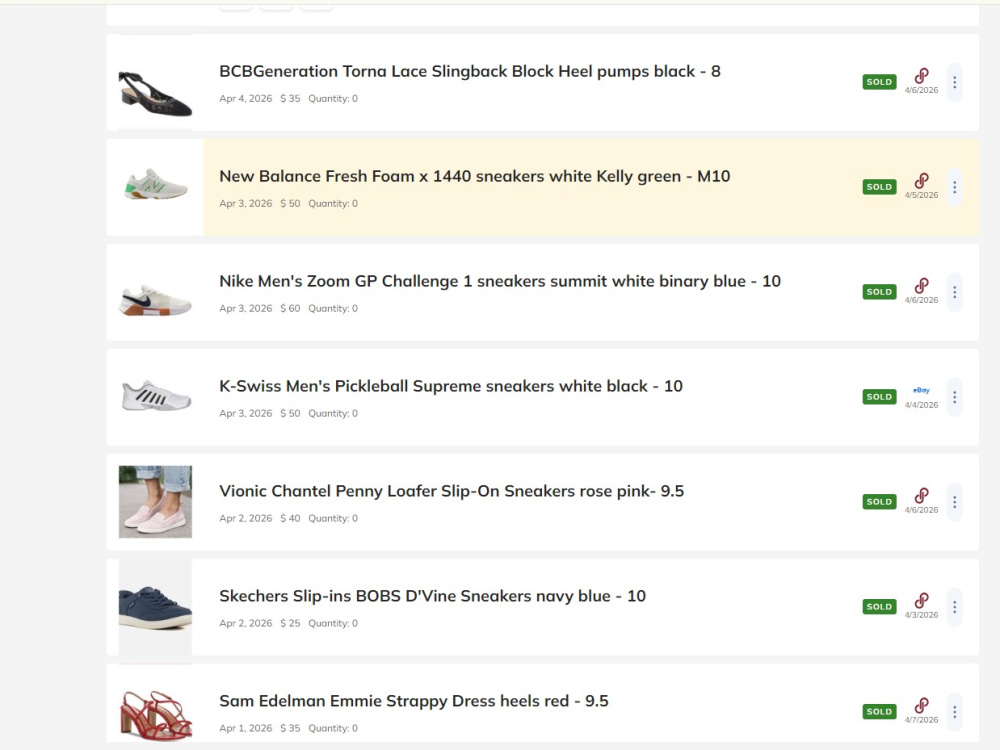Image resolution: width=1000 pixels, height=750 pixels.
Task: Click eBay icon on K-Swiss Pickleball row
Action: pos(921,390)
